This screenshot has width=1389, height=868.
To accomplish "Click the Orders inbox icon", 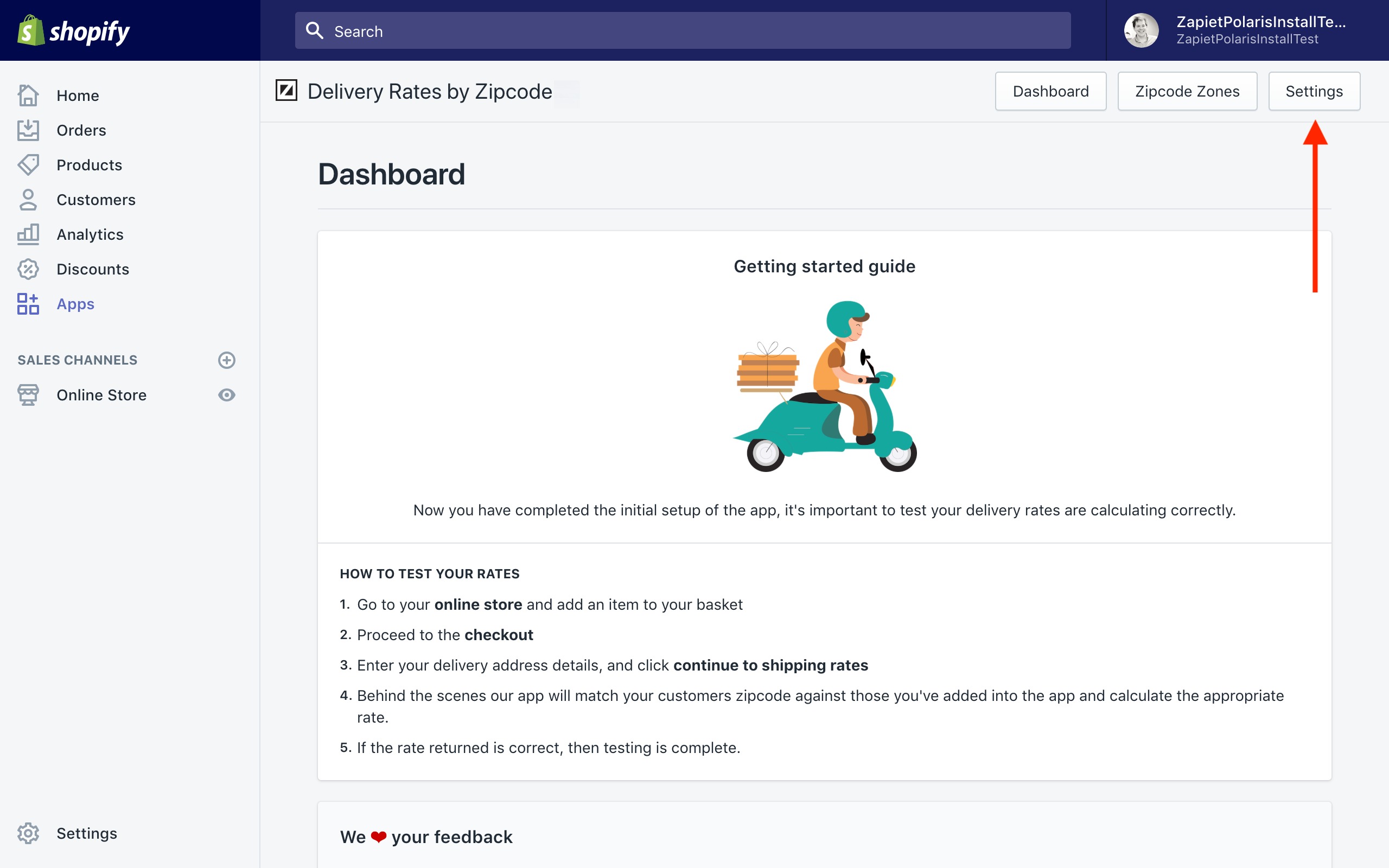I will click(28, 130).
